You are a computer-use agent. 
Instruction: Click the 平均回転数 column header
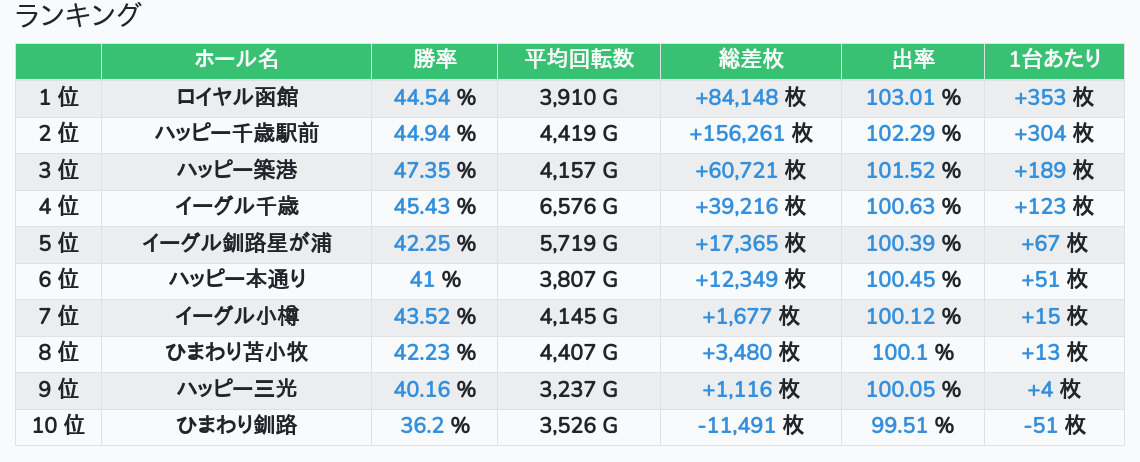point(579,60)
